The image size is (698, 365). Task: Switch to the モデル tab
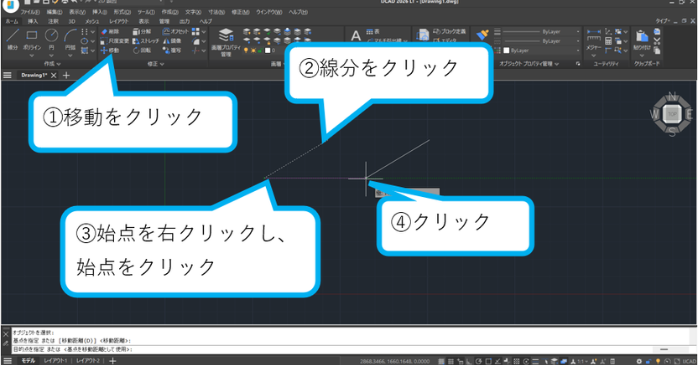pos(28,361)
